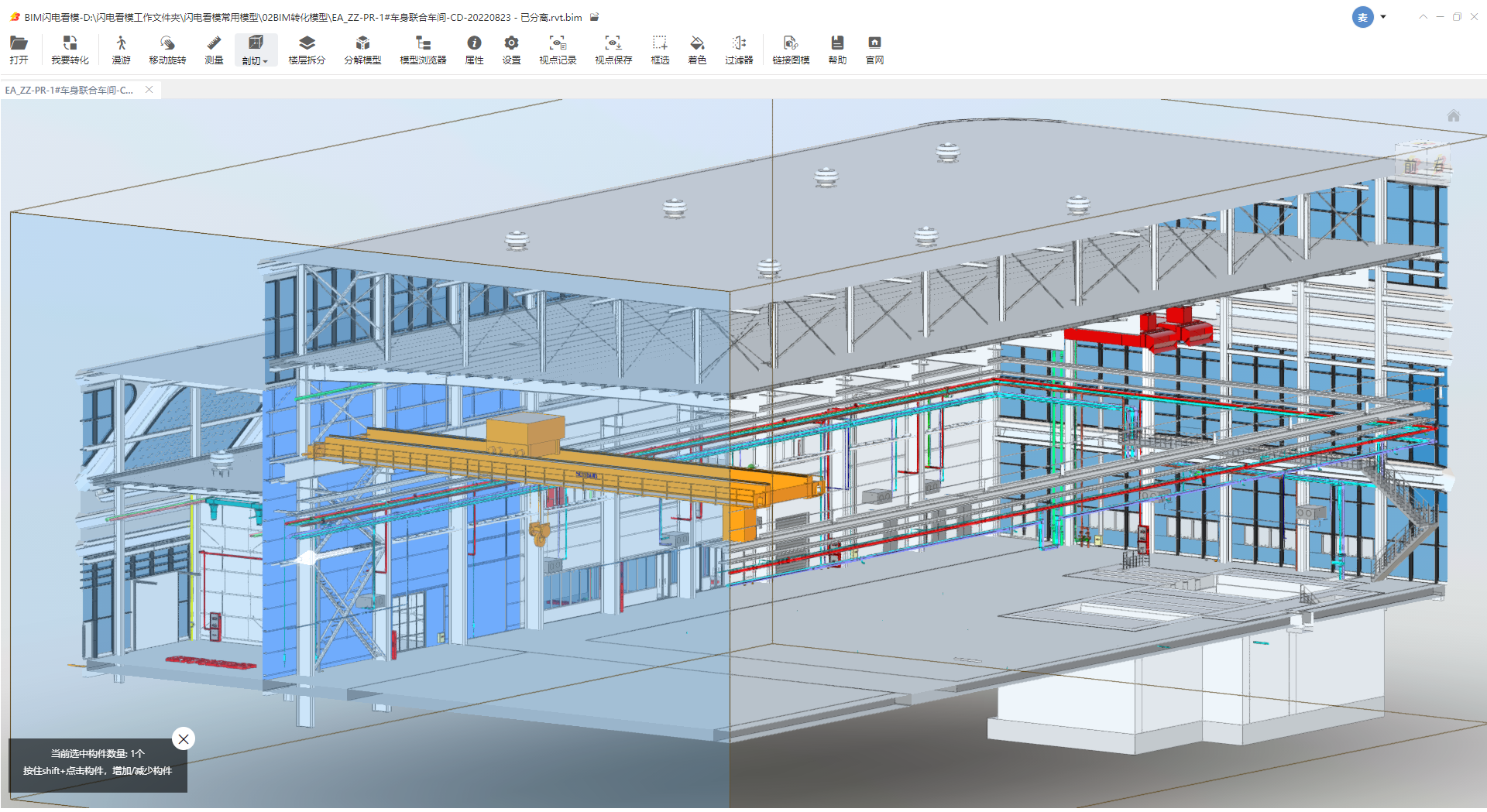Click the BIM闪电看模 app logo
Viewport: 1487px width, 812px height.
click(x=15, y=17)
